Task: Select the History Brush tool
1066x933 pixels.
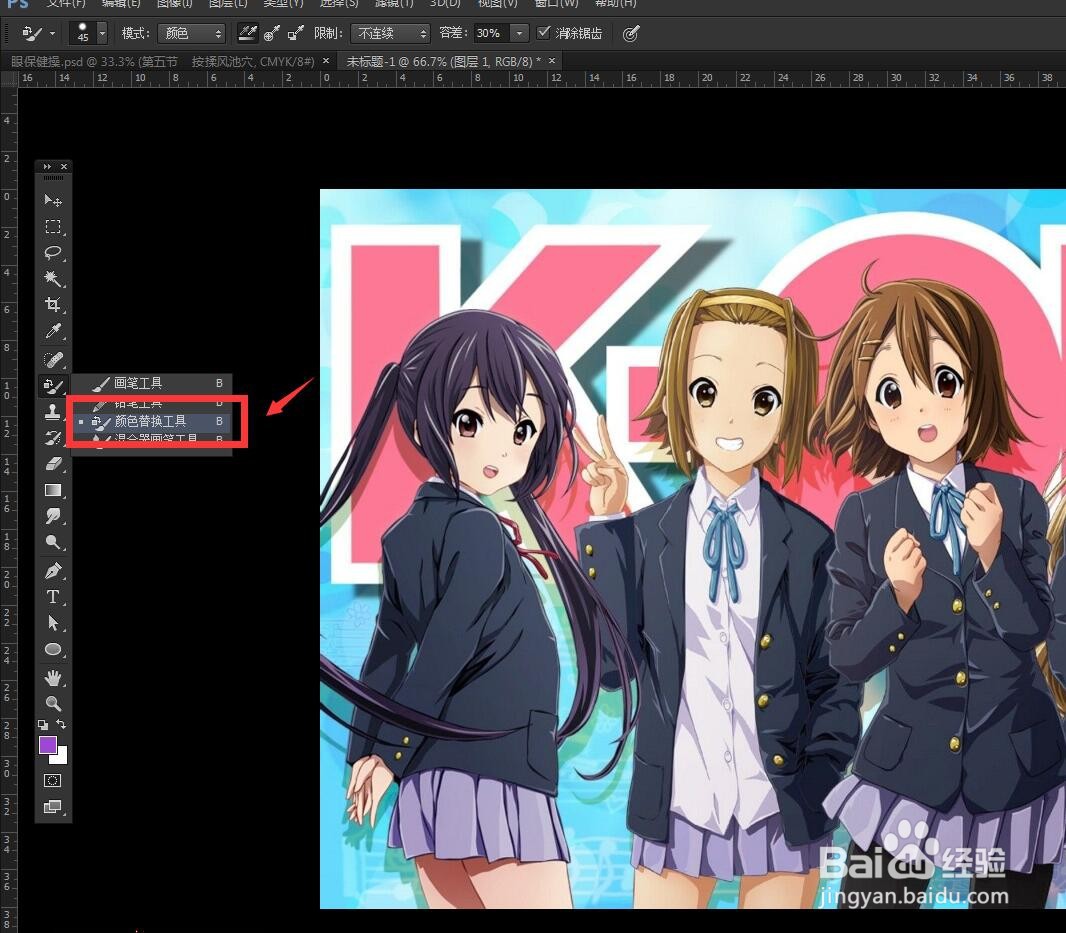Action: pyautogui.click(x=53, y=437)
